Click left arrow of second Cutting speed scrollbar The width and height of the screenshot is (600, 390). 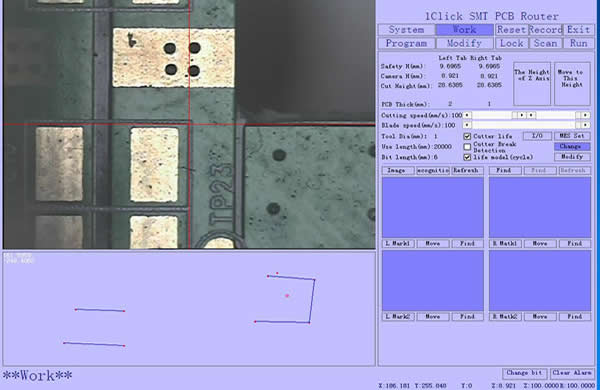(x=531, y=115)
